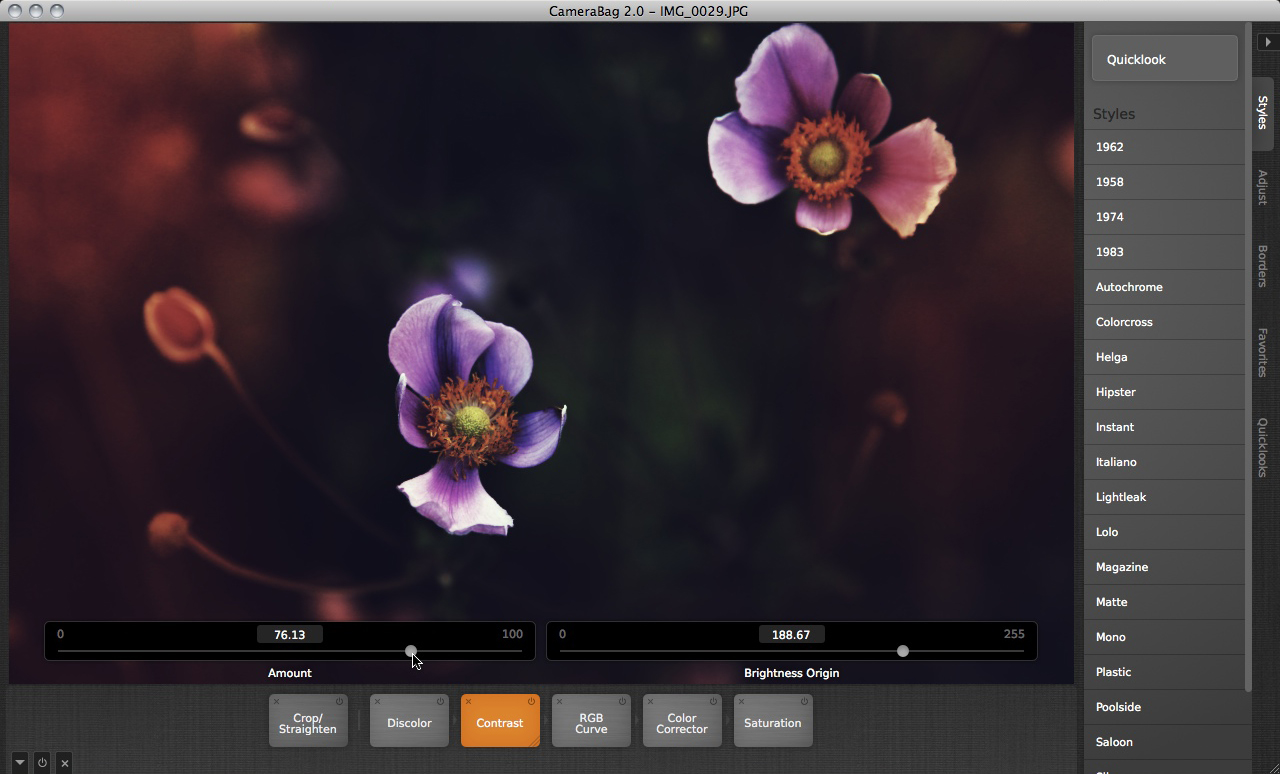
Task: Remove the RGB Curve tile with its X
Action: coord(559,701)
